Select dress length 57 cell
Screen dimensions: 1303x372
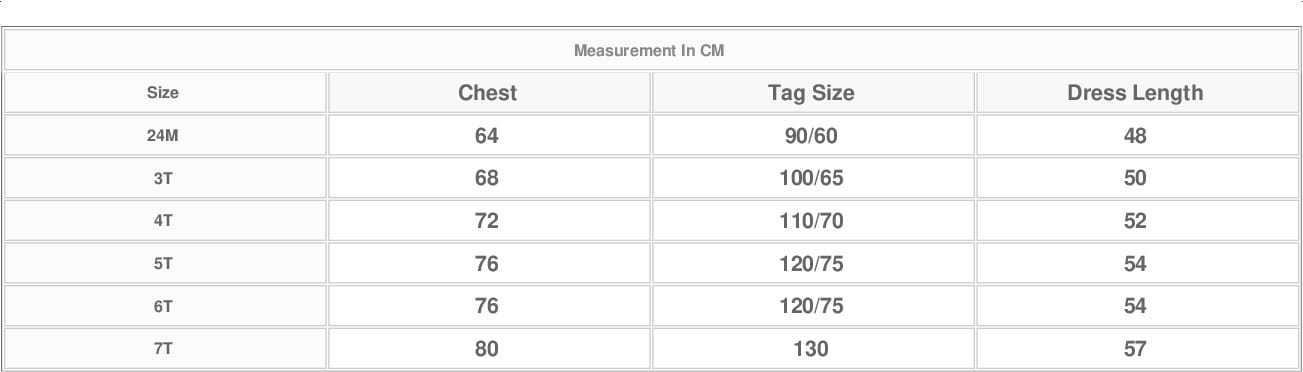pos(1136,349)
